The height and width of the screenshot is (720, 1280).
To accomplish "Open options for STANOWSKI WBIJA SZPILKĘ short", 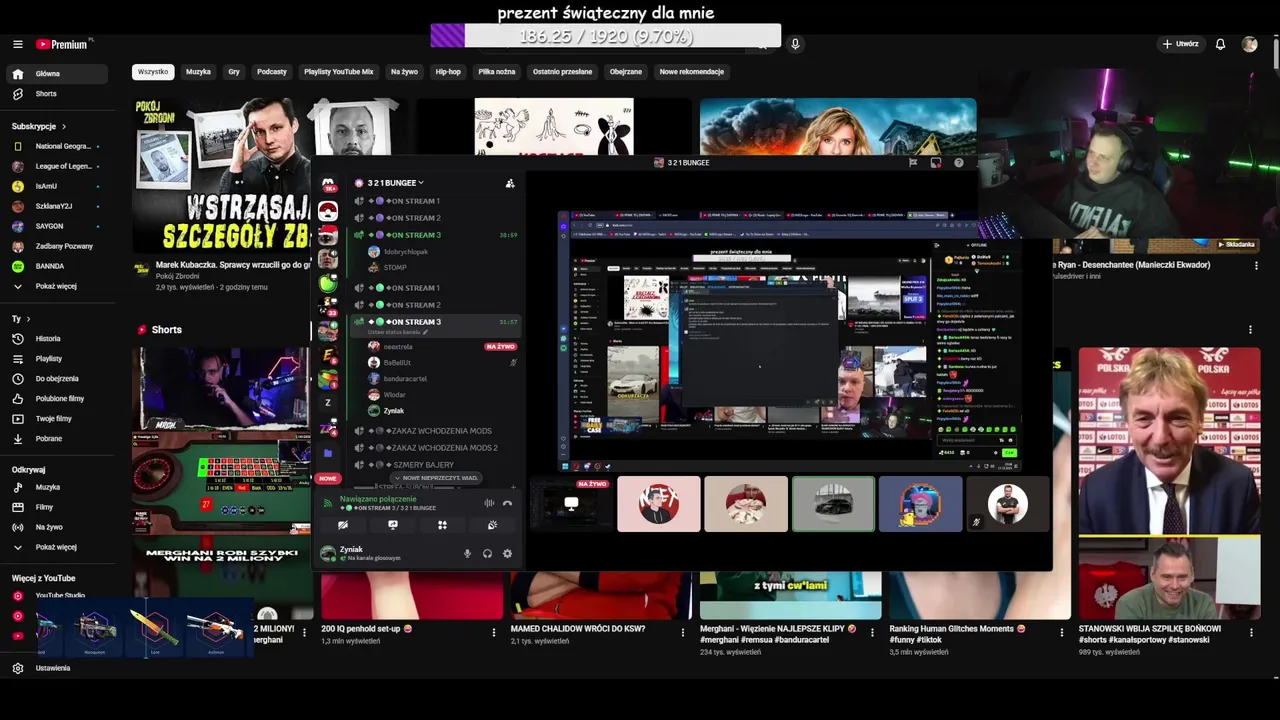I will pyautogui.click(x=1250, y=632).
